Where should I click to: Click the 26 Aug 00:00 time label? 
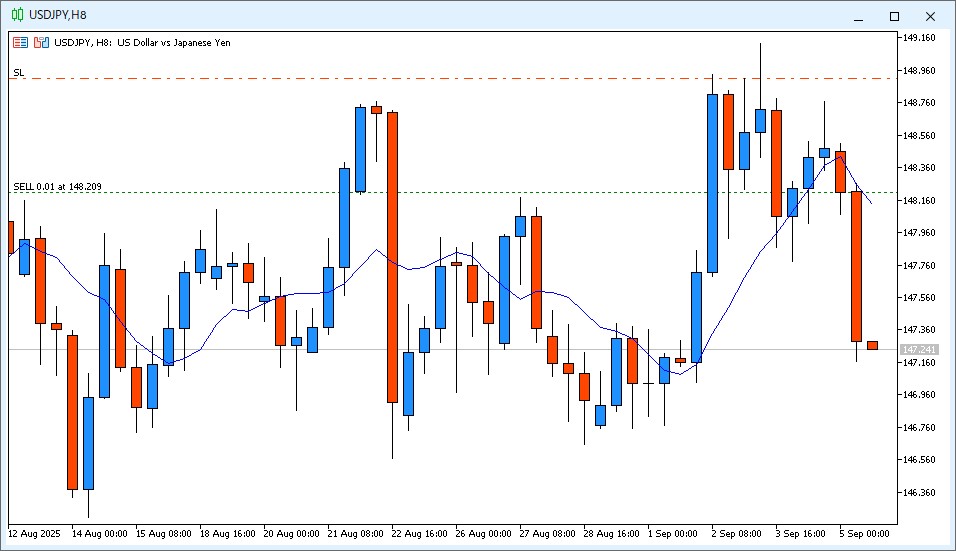tap(483, 534)
